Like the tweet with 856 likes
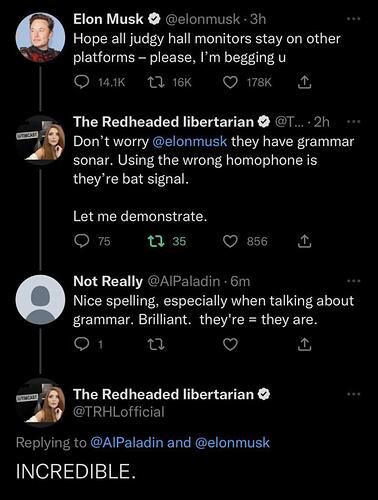 click(x=230, y=241)
